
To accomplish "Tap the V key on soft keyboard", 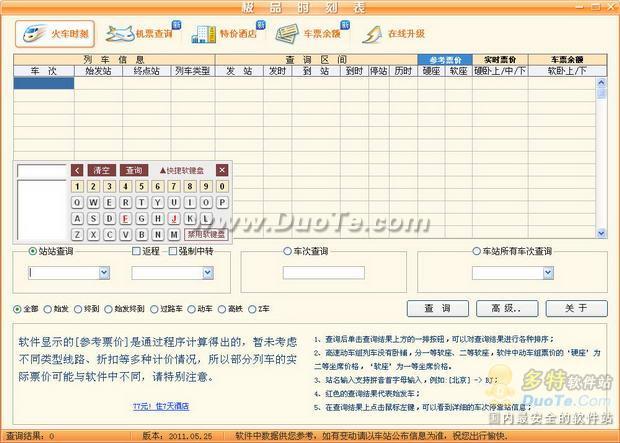I will coord(126,235).
